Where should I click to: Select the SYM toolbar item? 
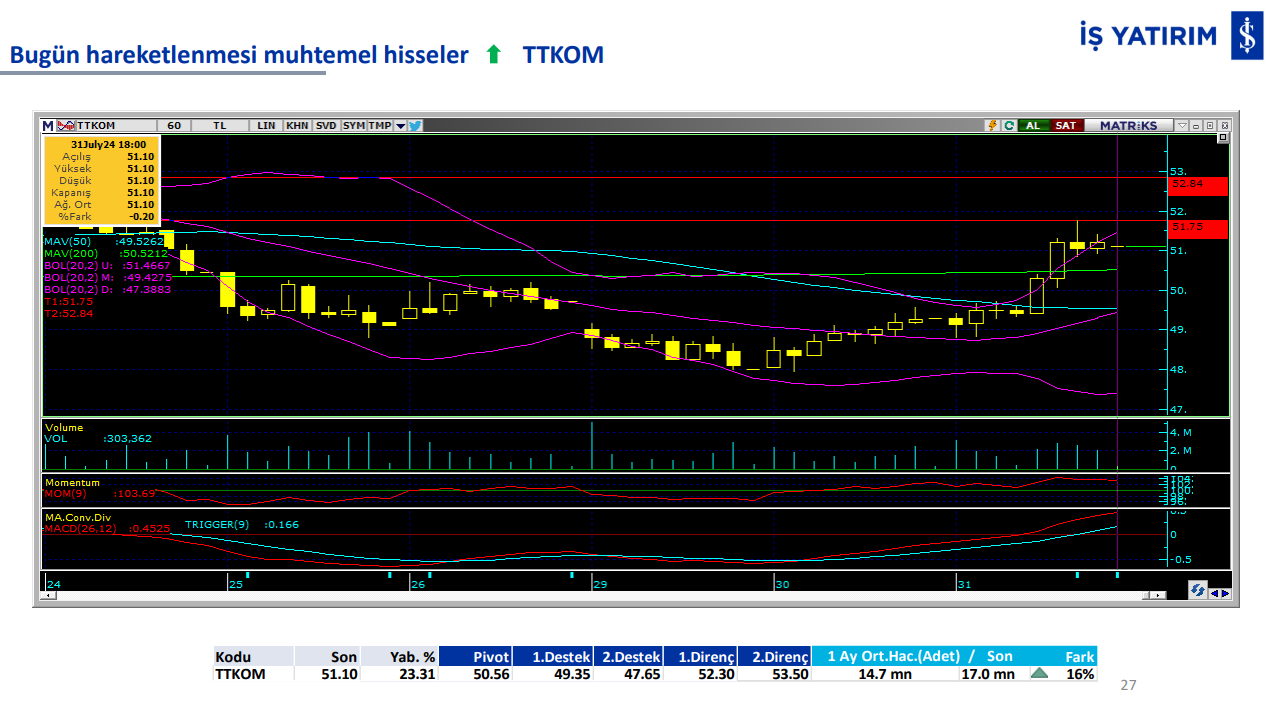[x=354, y=126]
